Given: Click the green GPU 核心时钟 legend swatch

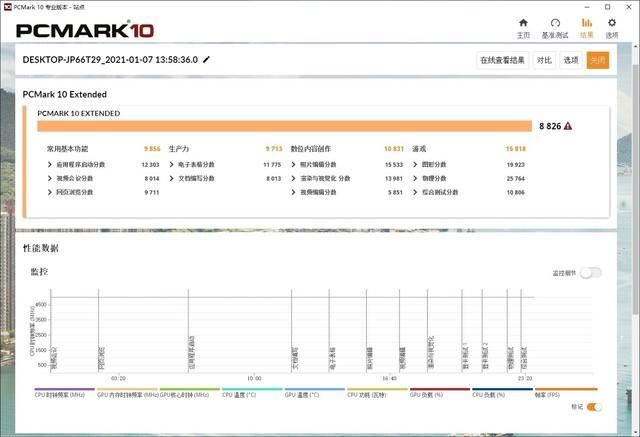Looking at the screenshot, I should click(x=190, y=389).
